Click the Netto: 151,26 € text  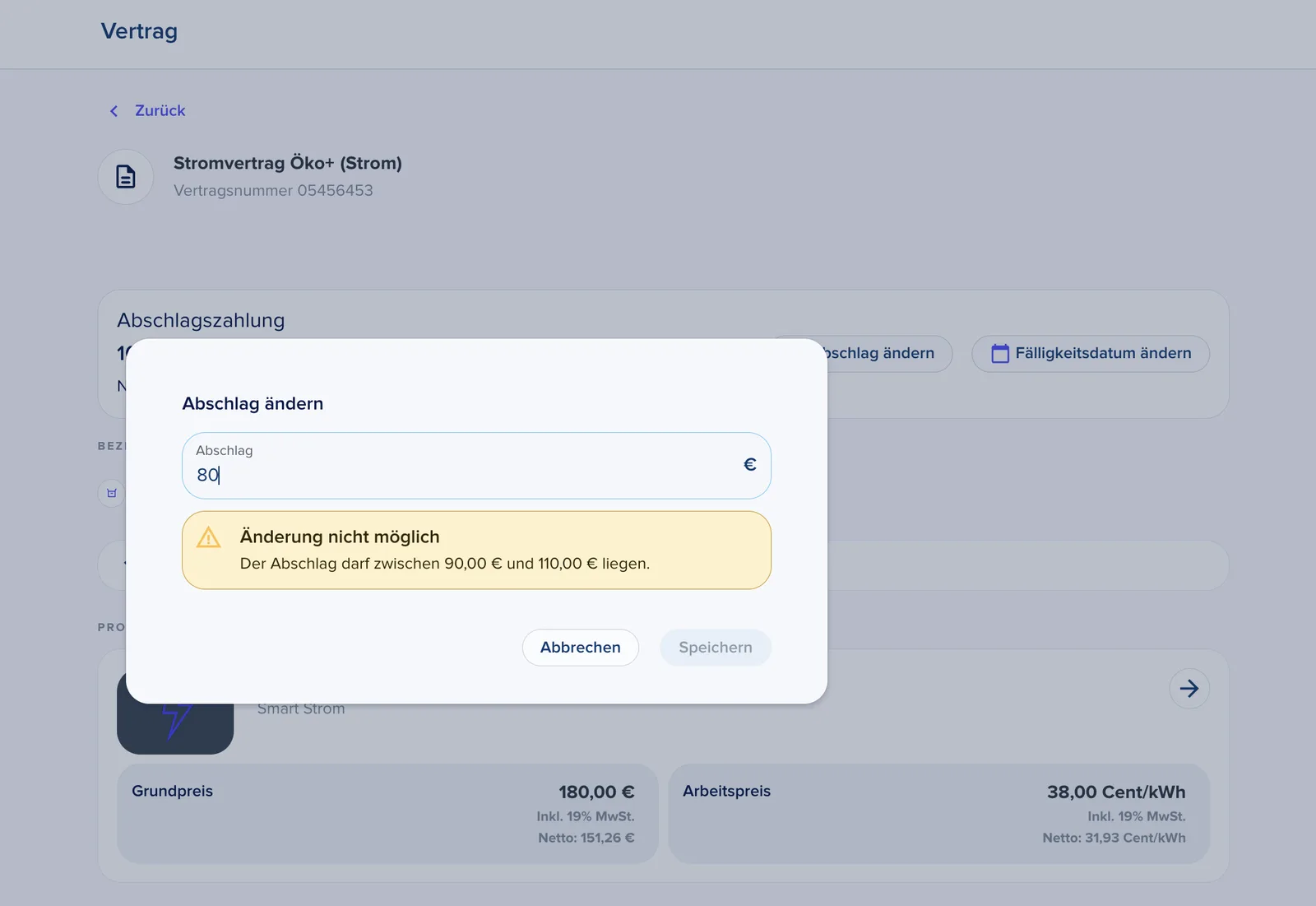586,838
